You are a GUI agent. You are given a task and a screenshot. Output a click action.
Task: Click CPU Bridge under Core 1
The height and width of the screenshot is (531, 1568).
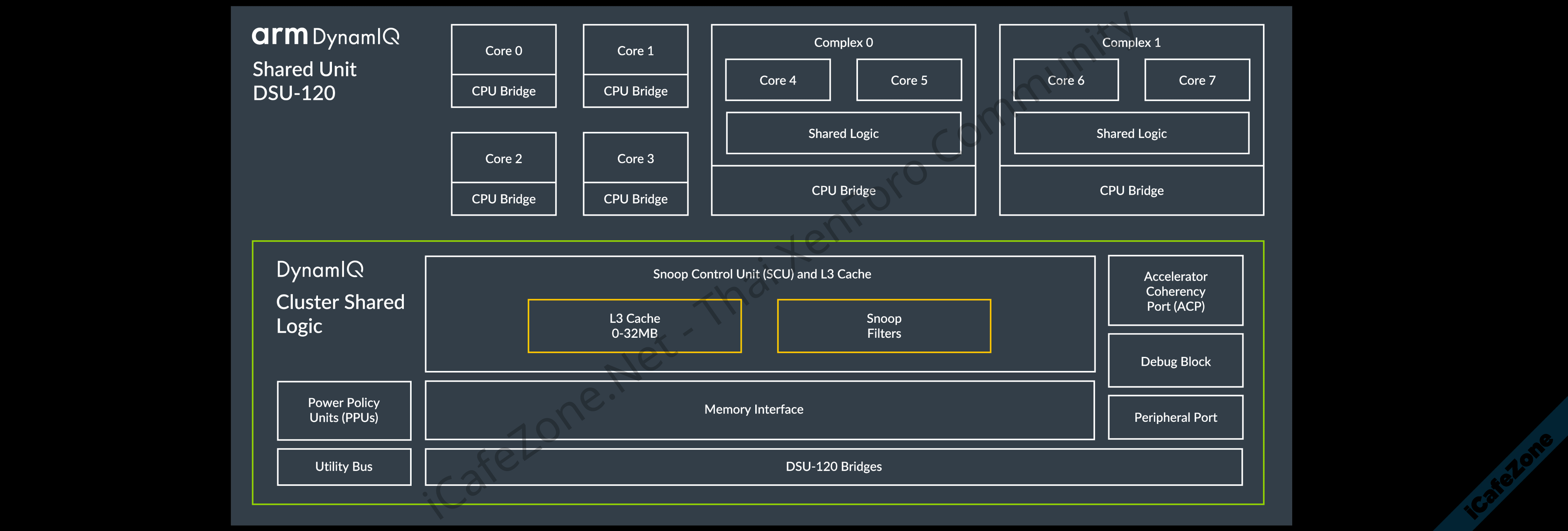[x=635, y=91]
